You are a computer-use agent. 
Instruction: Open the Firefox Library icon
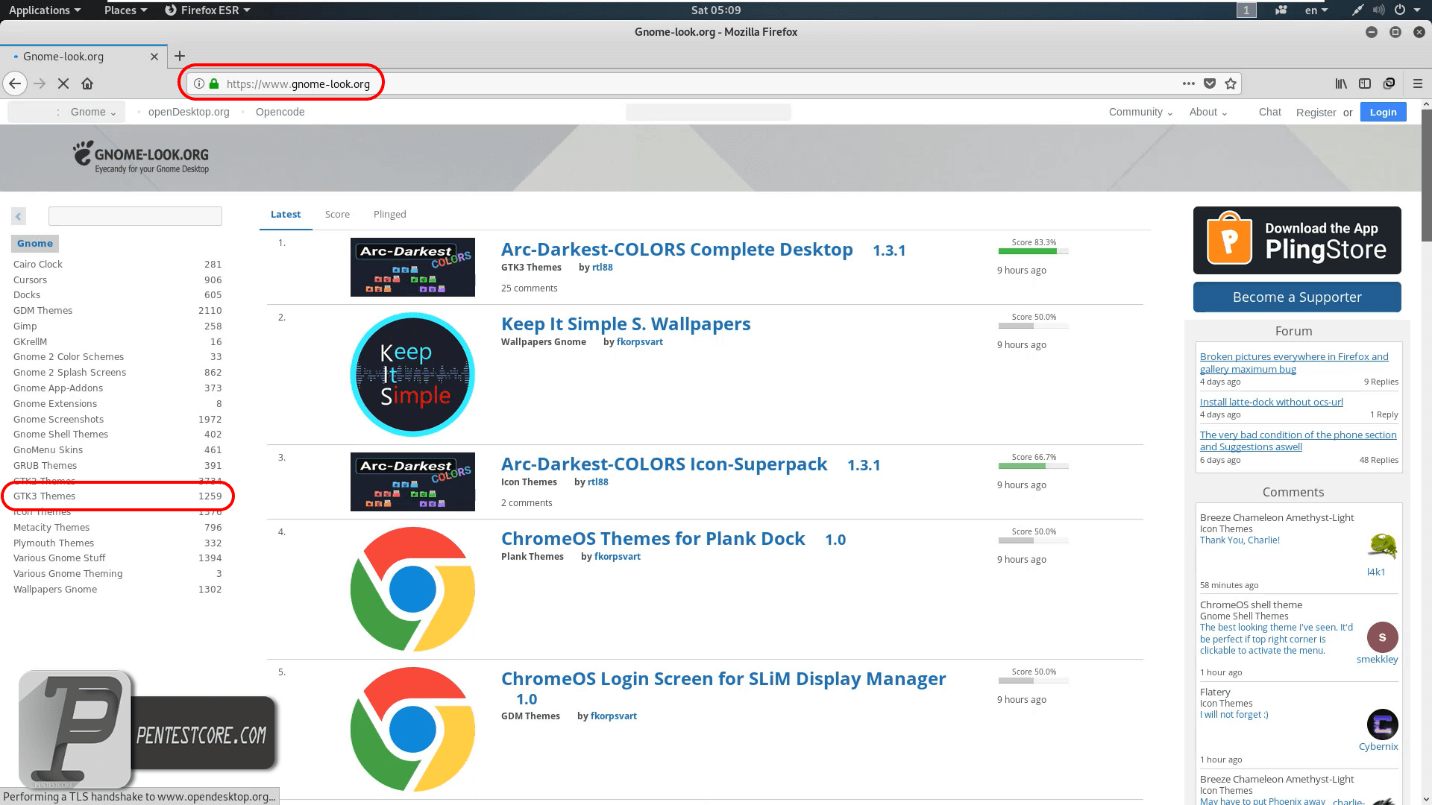tap(1342, 84)
